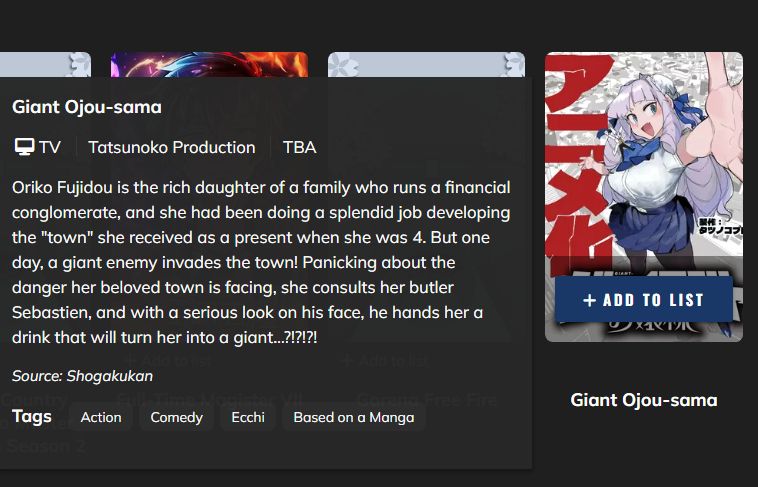Select the Action tag

tap(101, 417)
